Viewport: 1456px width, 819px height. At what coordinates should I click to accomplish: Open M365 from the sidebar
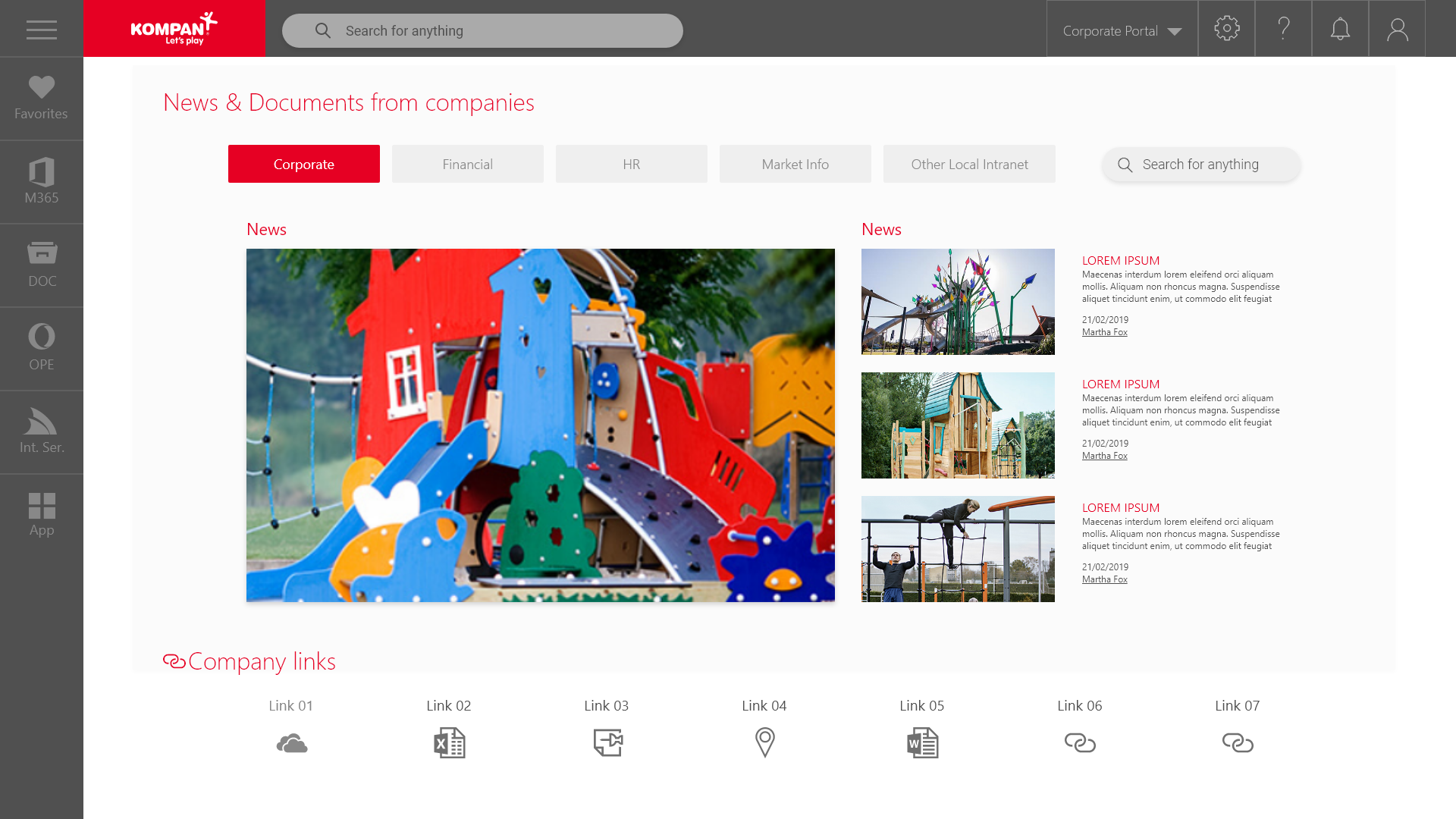click(41, 182)
